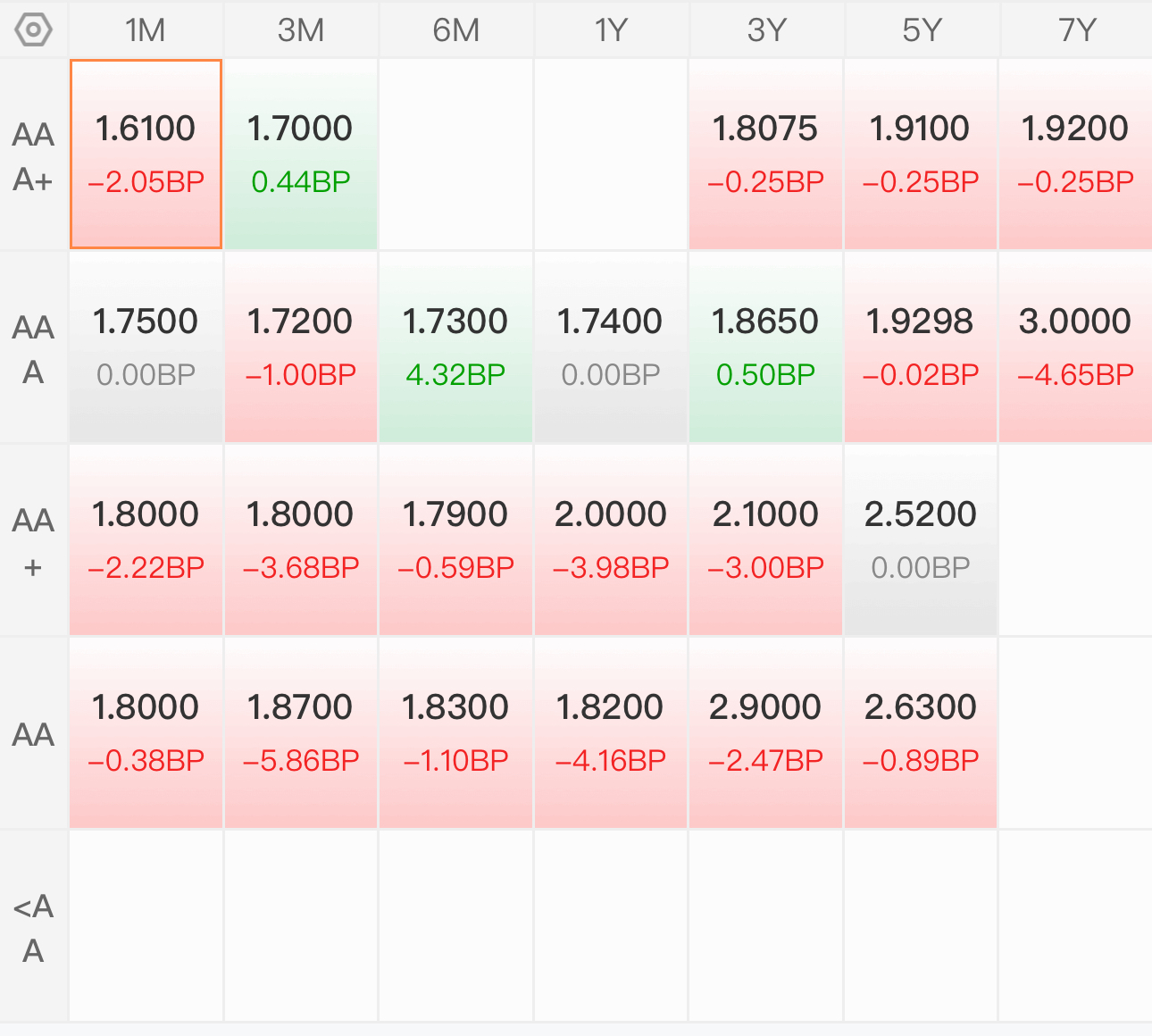1152x1036 pixels.
Task: Select the 7Y column header
Action: click(x=1076, y=30)
